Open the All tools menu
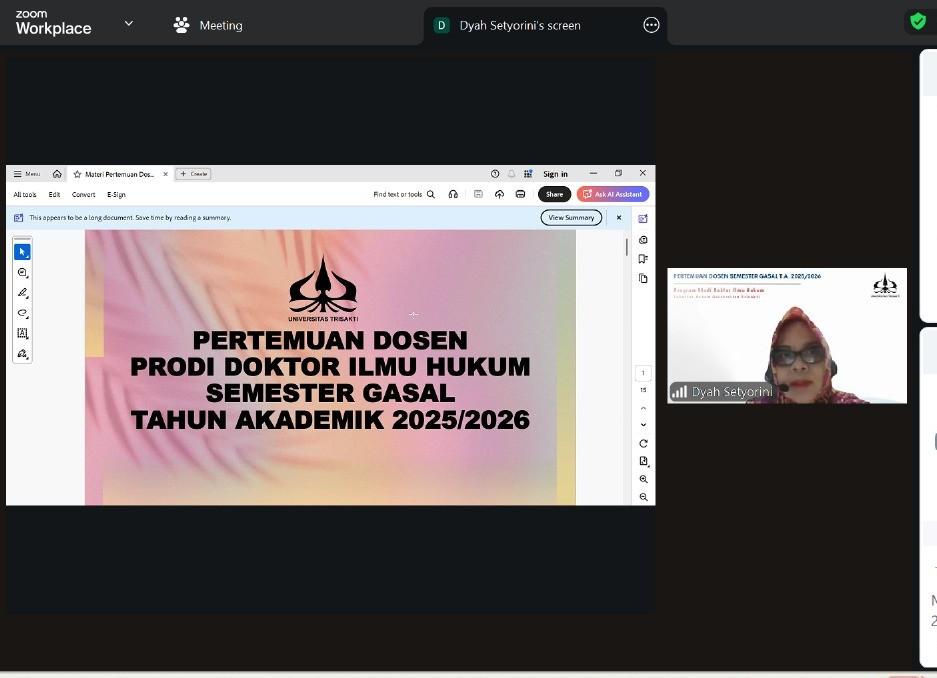937x678 pixels. tap(25, 194)
